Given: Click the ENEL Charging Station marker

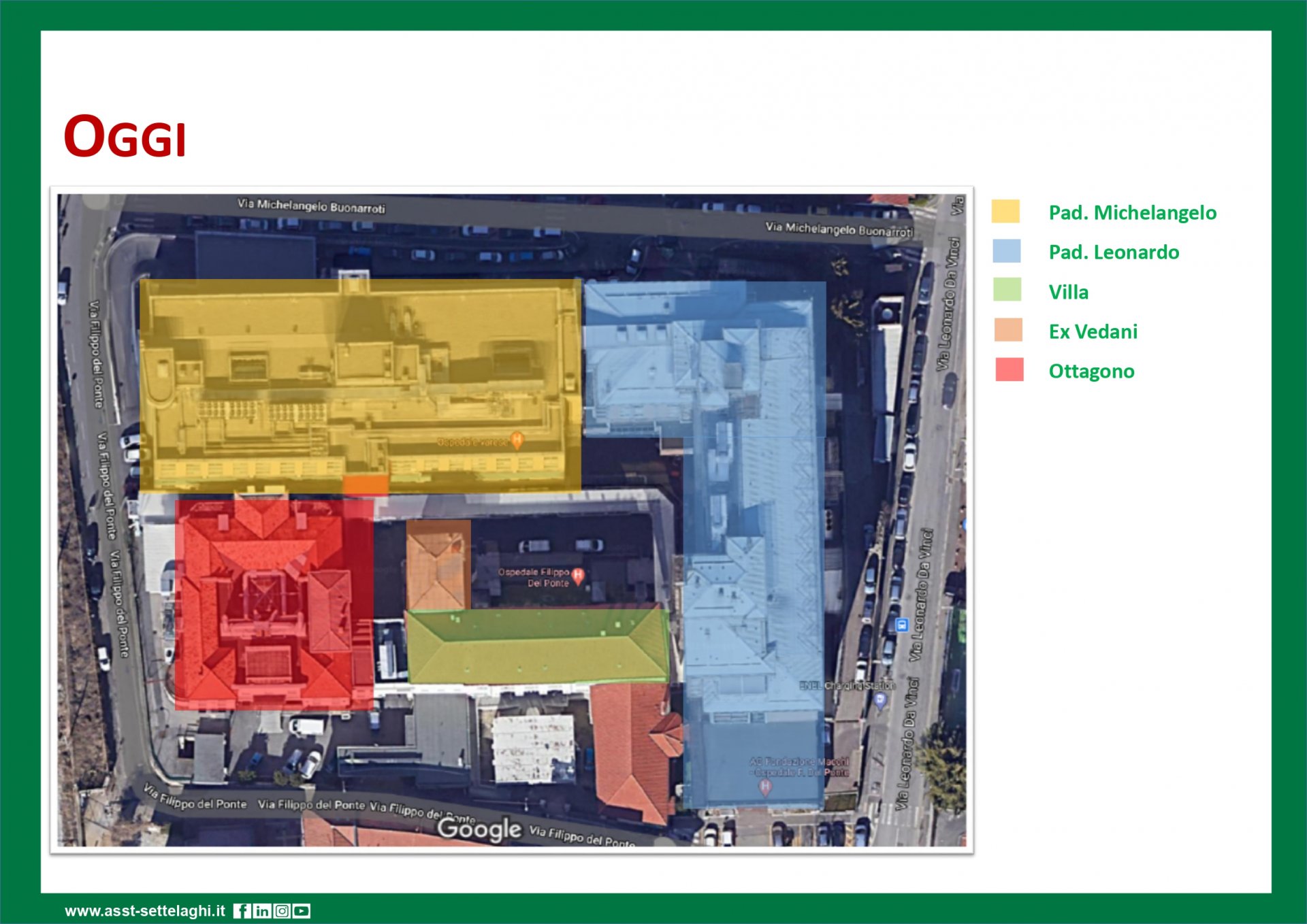Looking at the screenshot, I should [880, 701].
